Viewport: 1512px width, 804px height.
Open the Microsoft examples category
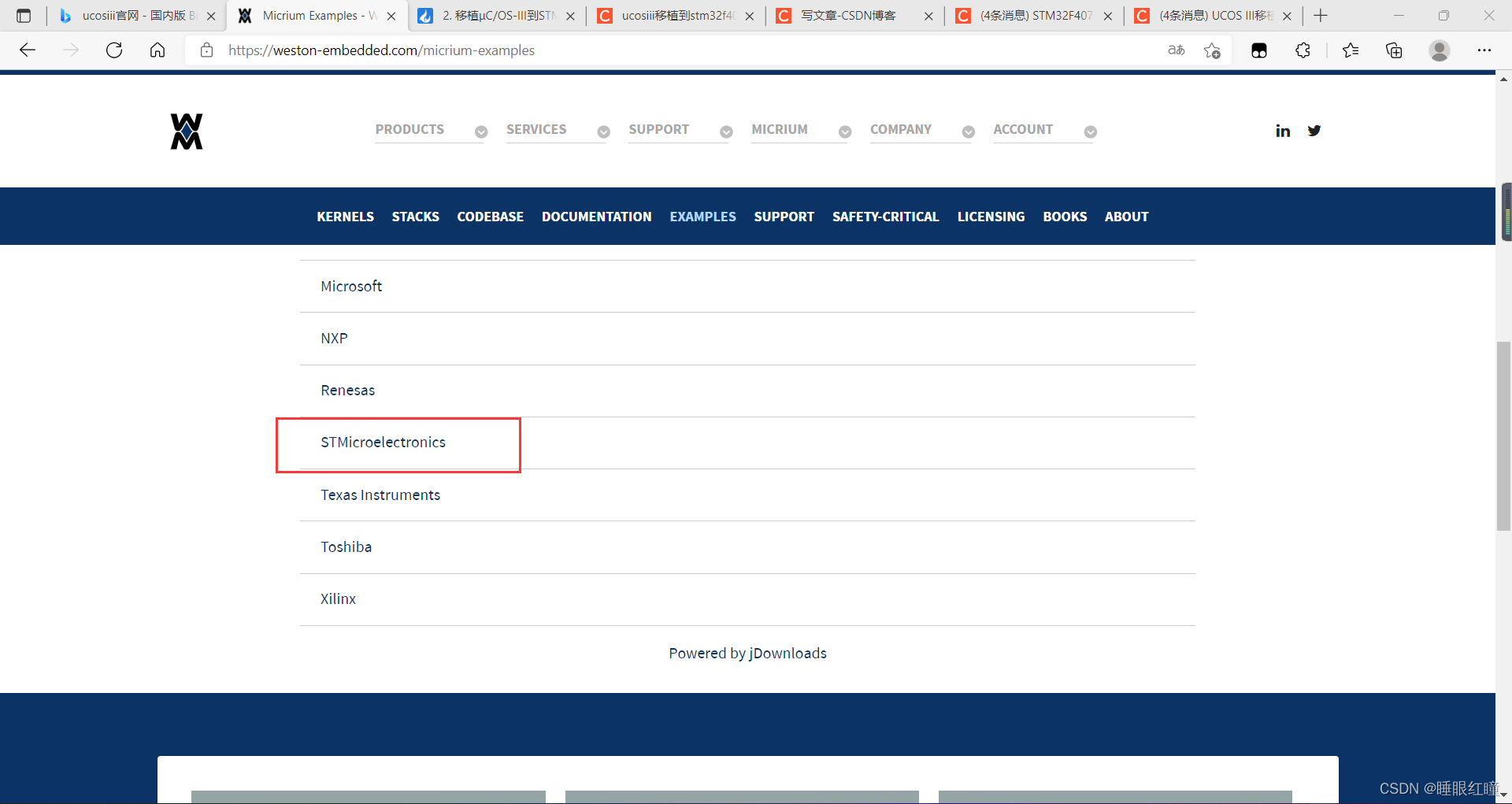351,287
